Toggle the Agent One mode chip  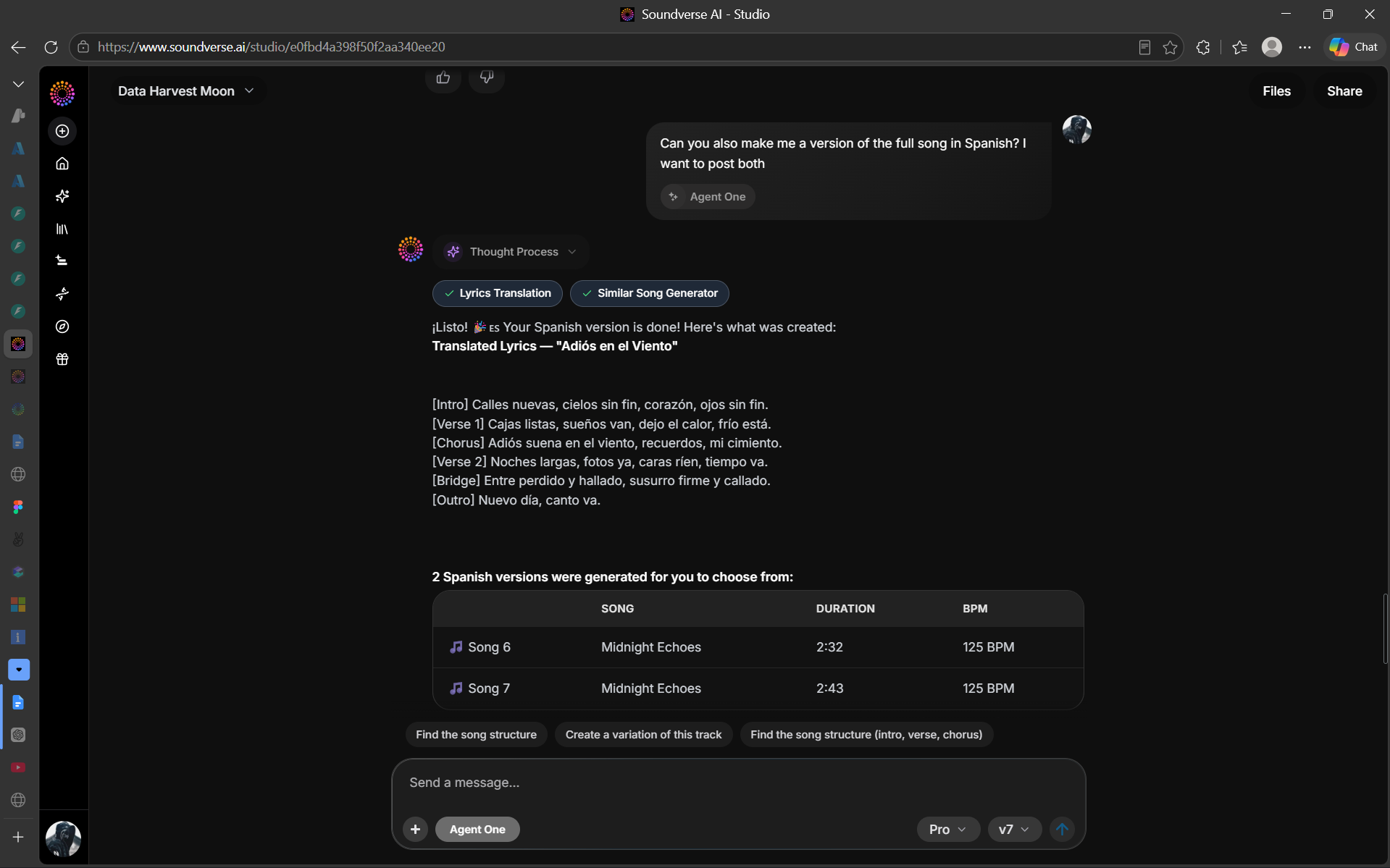477,829
